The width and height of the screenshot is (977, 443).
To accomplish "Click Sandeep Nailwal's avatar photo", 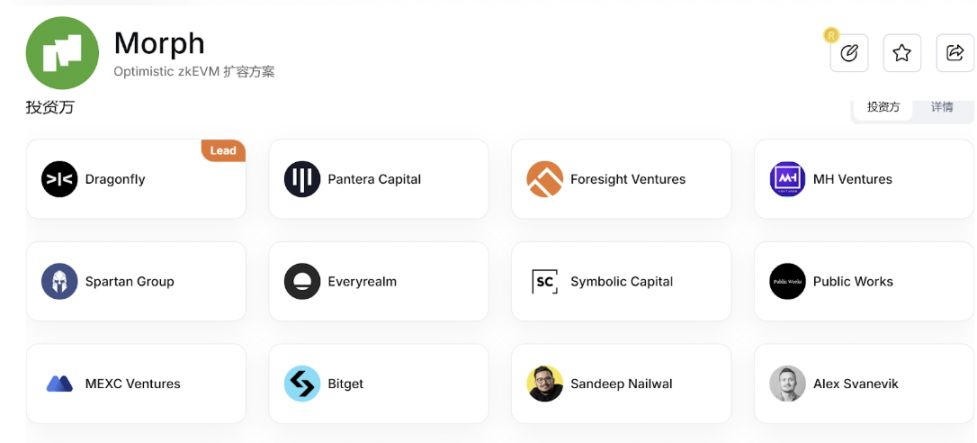I will point(545,384).
